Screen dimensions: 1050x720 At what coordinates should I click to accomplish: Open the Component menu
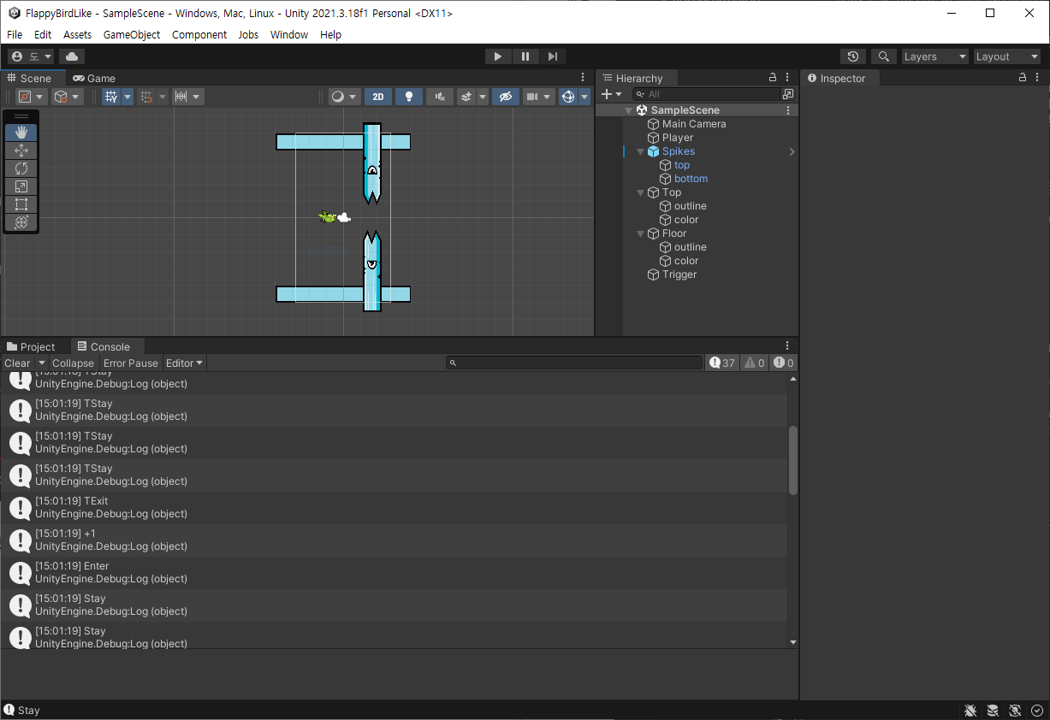point(199,35)
